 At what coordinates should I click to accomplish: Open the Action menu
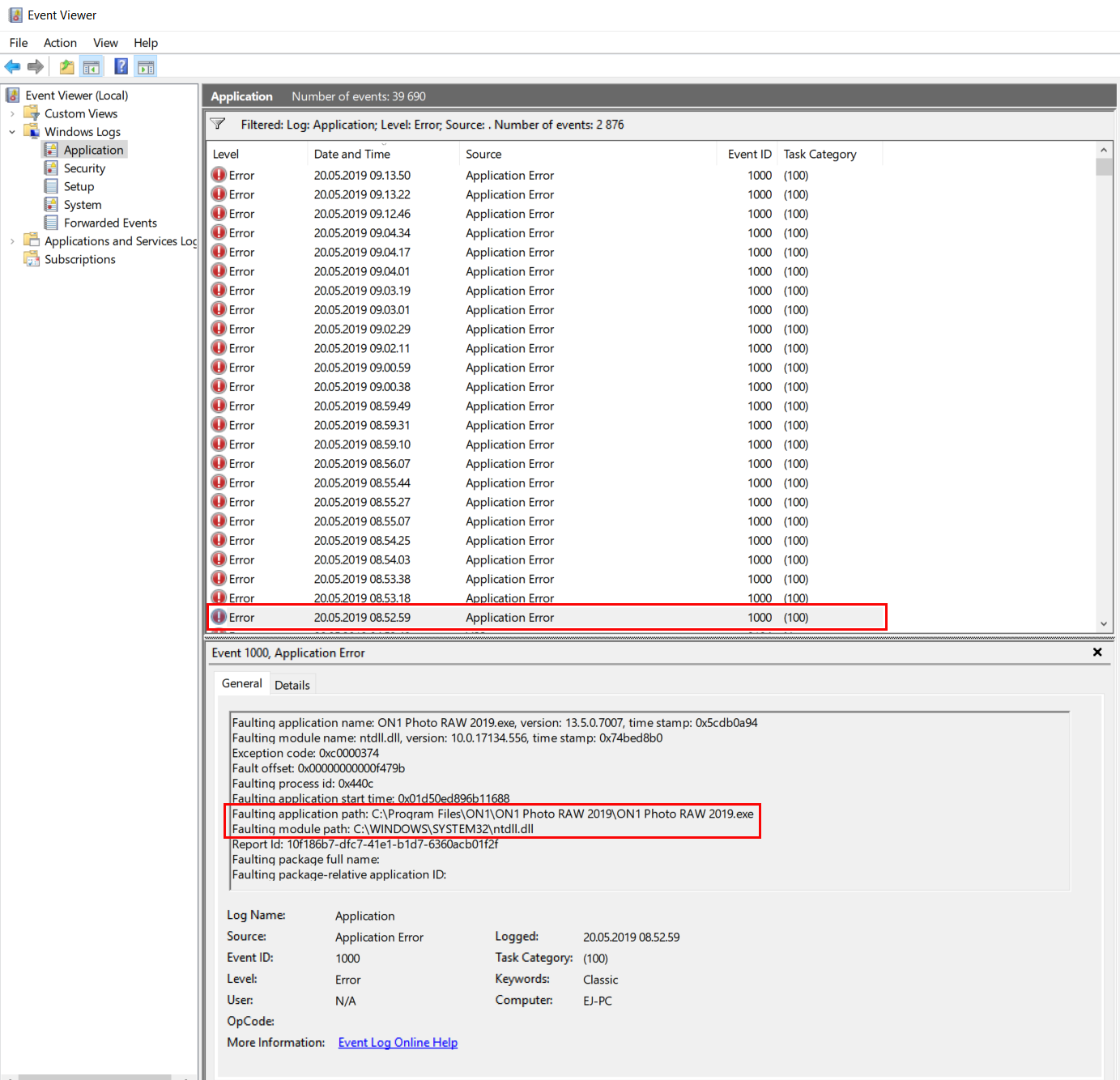tap(60, 43)
